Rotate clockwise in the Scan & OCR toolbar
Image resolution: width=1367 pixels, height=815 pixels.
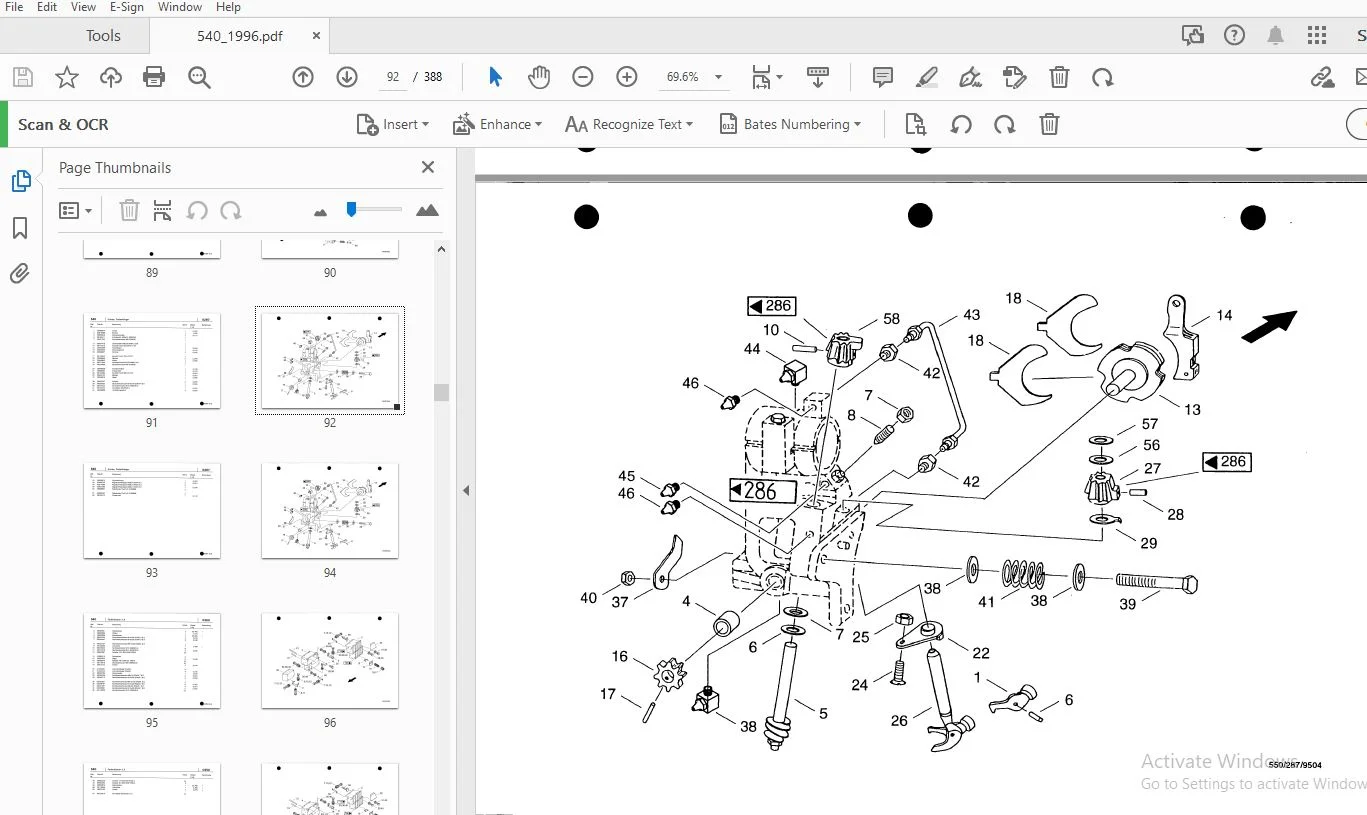coord(1005,124)
